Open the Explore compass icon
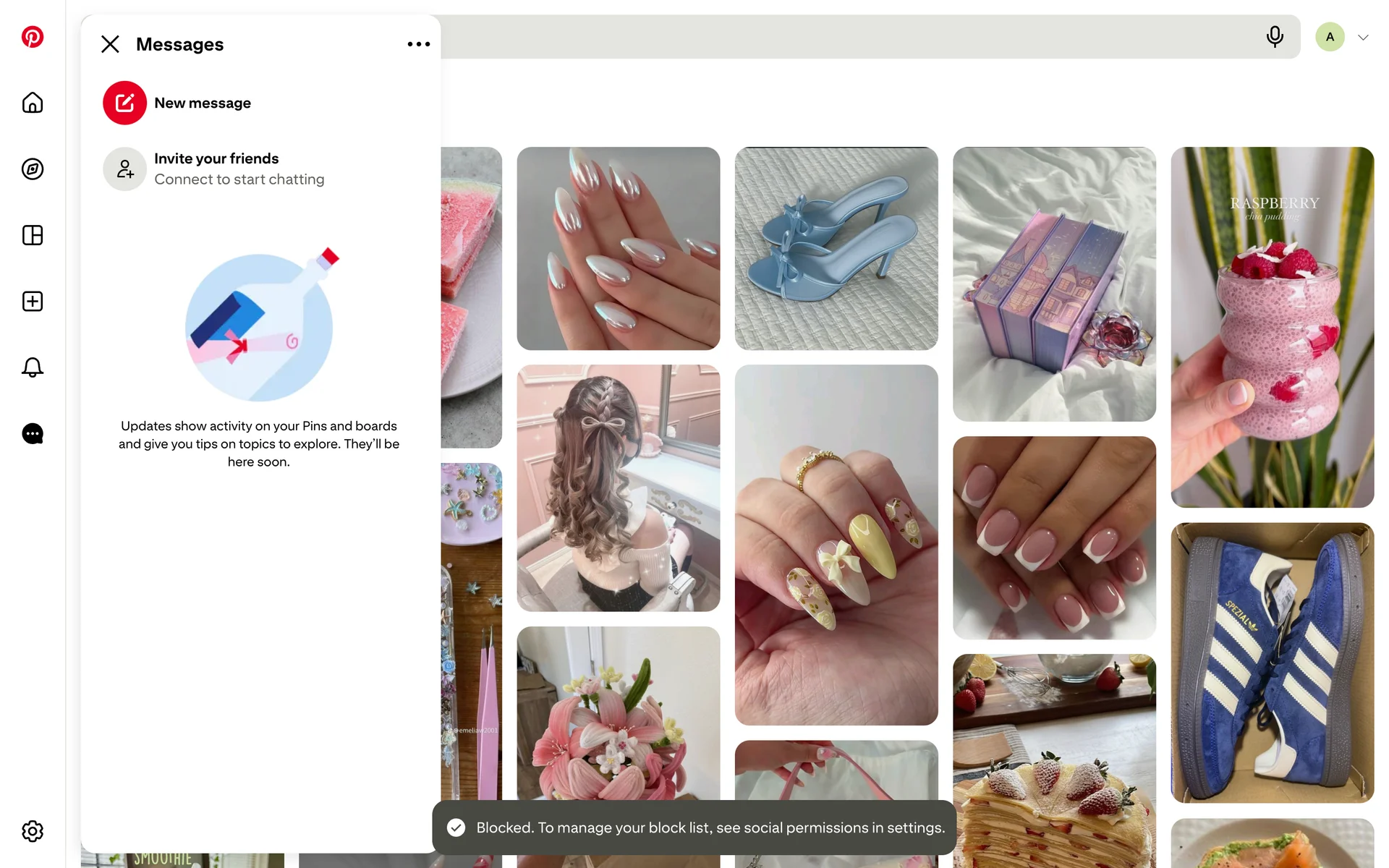This screenshot has height=868, width=1389. tap(33, 169)
